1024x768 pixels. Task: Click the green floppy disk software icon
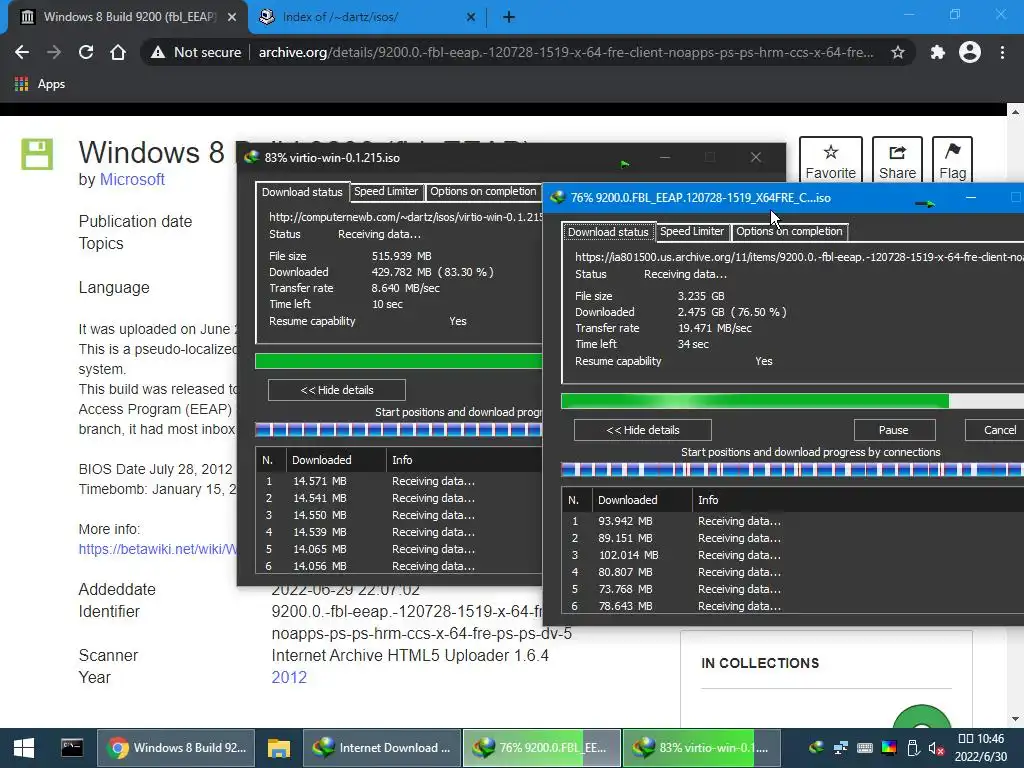[x=37, y=154]
